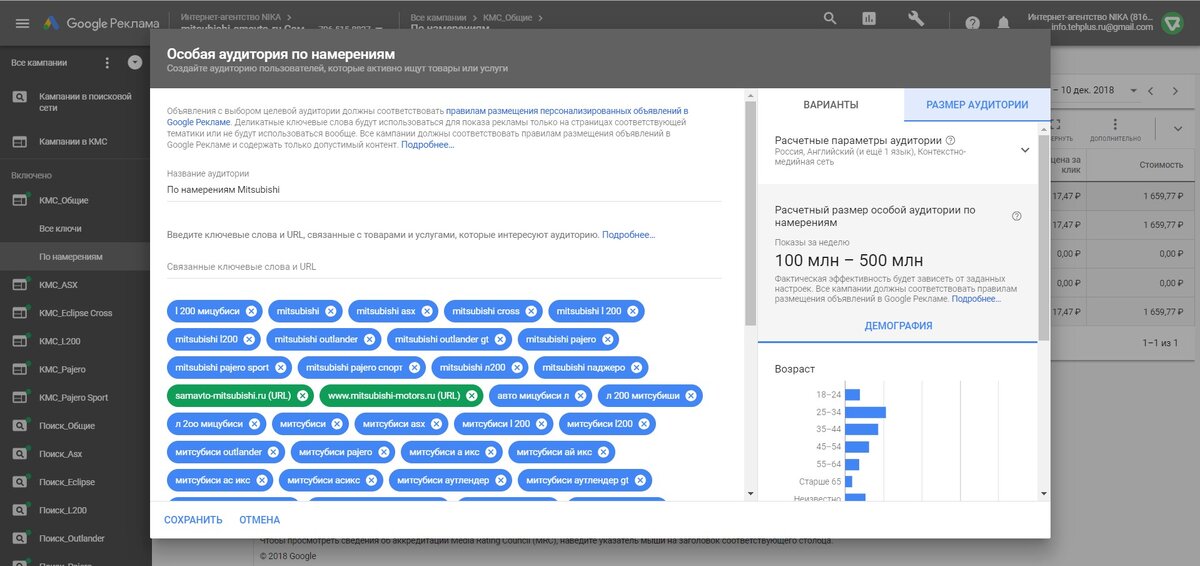Click the Google Реклама logo
The height and width of the screenshot is (566, 1200).
(x=103, y=23)
